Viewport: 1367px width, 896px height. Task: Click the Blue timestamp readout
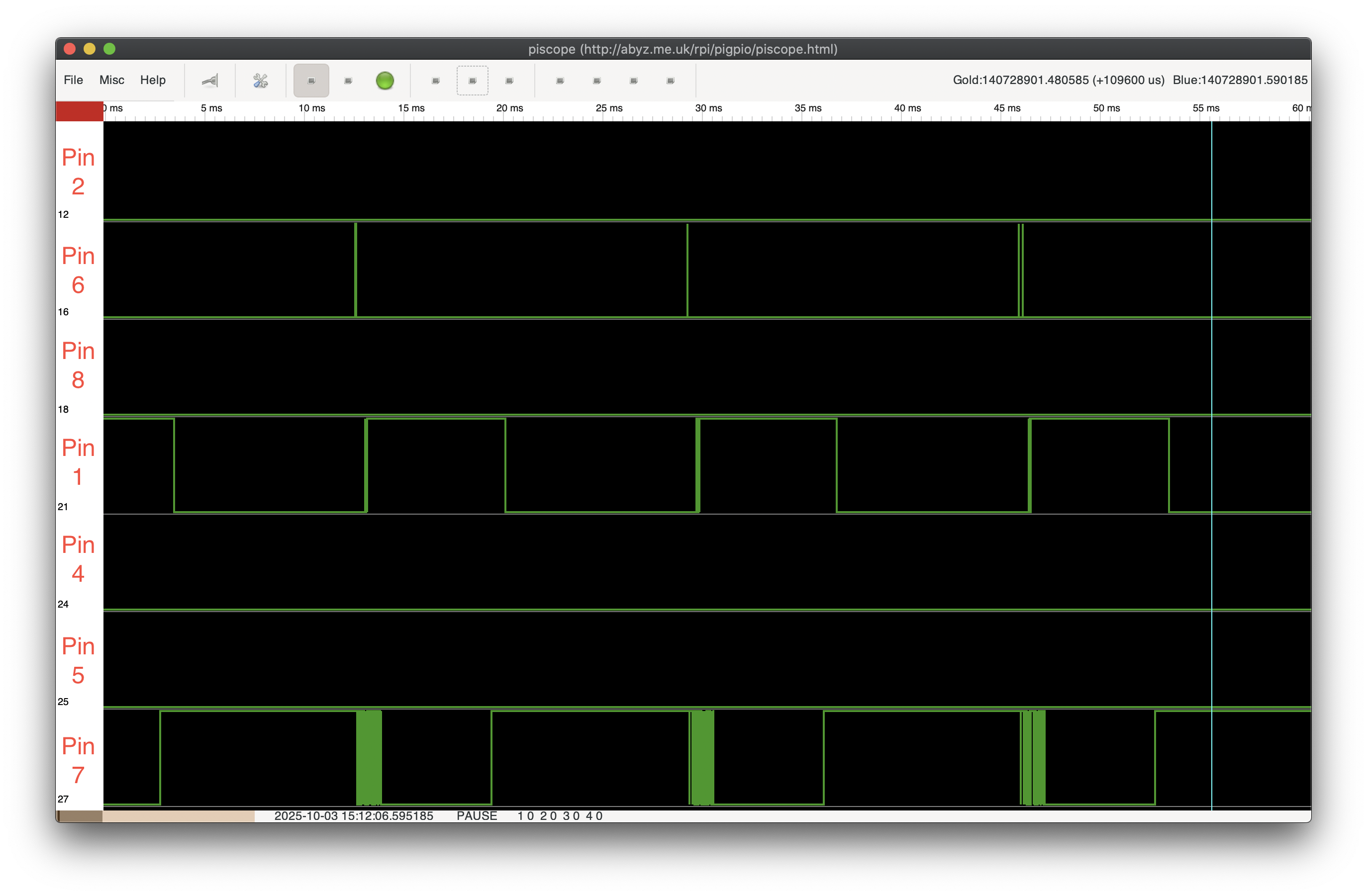1240,81
